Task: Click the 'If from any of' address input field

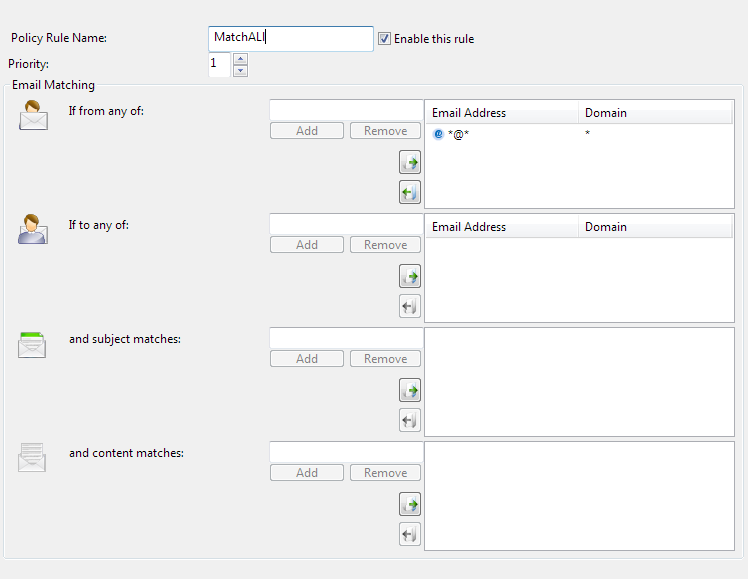Action: coord(346,110)
